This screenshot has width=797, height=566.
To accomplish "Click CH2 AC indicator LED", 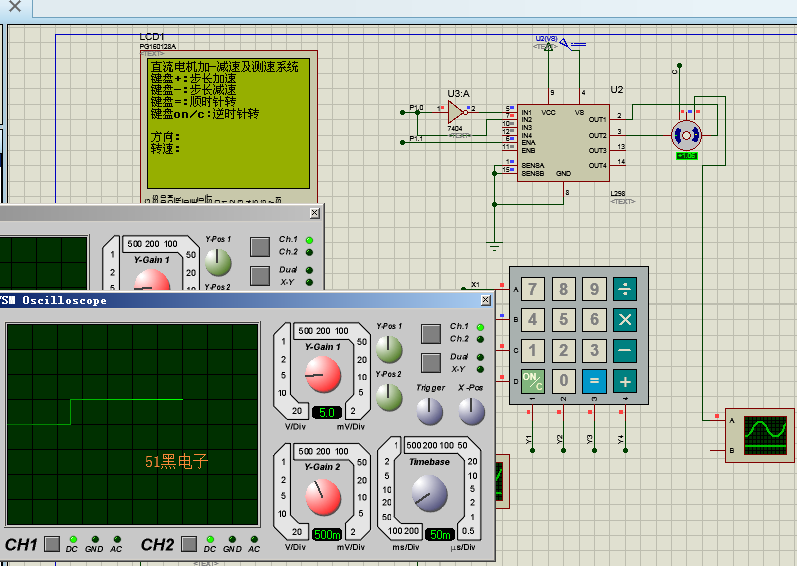I will click(x=254, y=539).
